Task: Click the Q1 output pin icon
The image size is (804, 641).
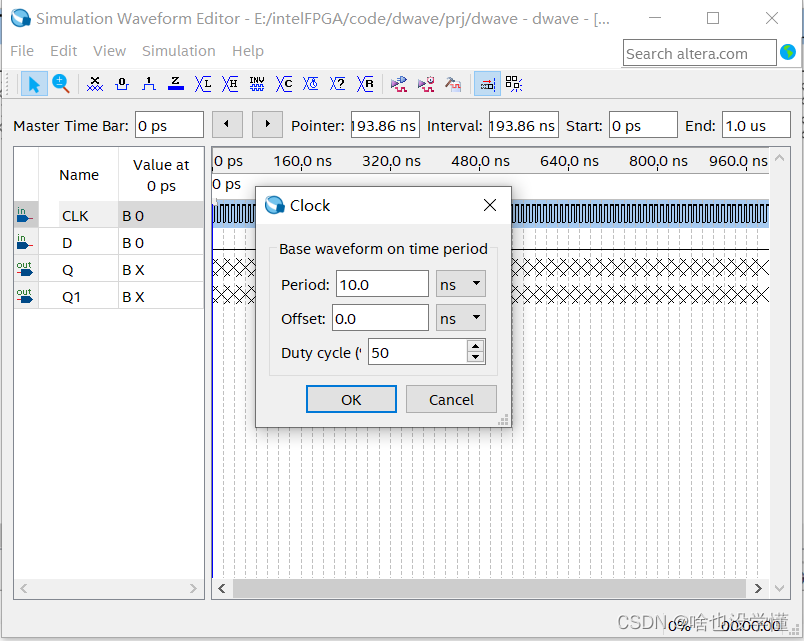Action: click(24, 296)
